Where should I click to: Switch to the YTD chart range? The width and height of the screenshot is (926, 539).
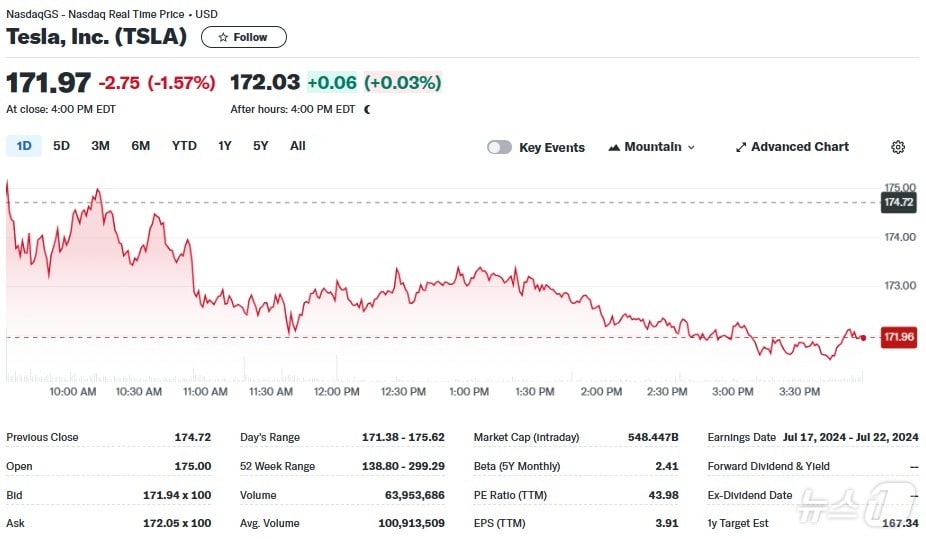pyautogui.click(x=184, y=146)
